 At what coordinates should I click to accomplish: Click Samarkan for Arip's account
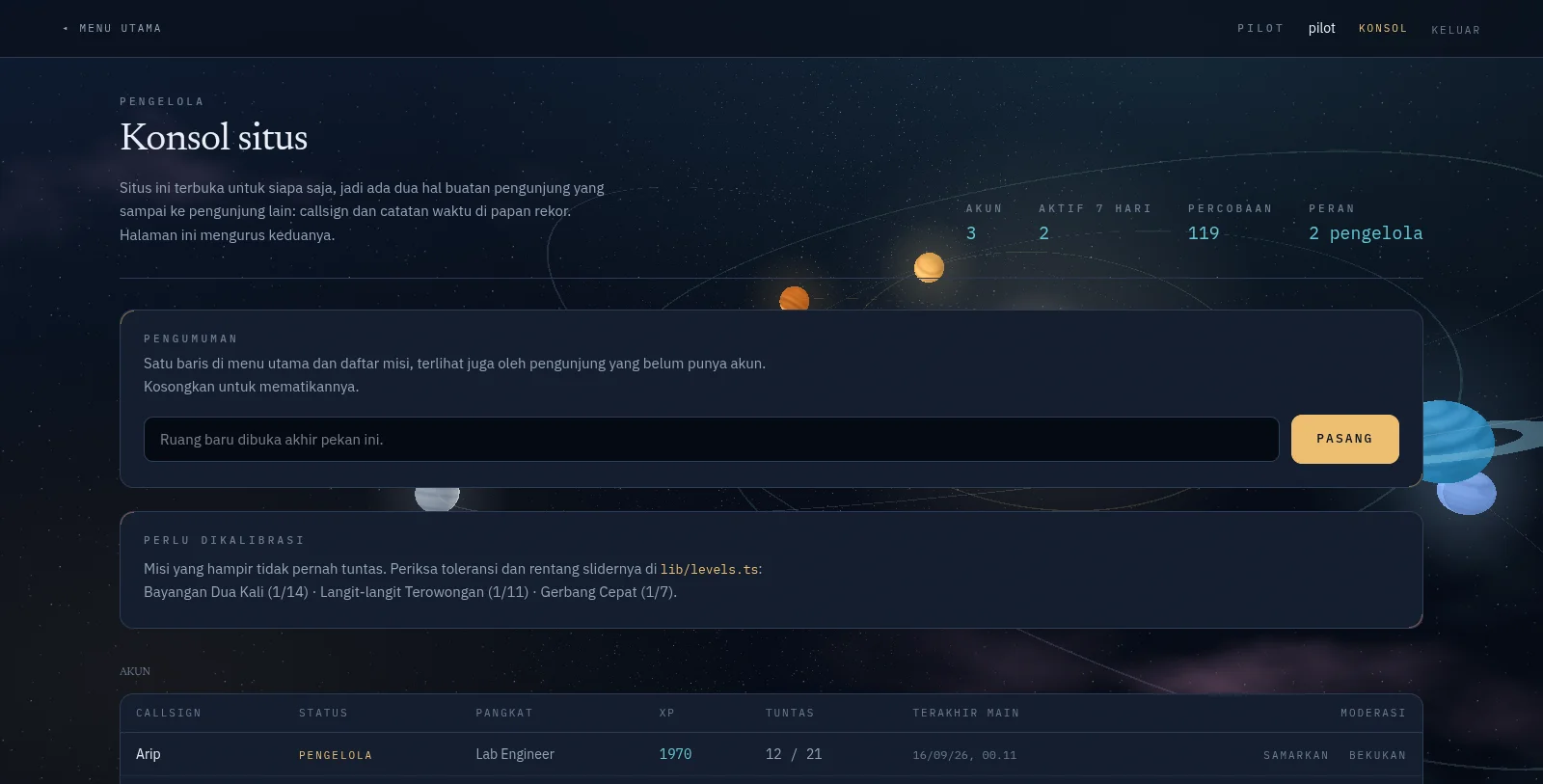1296,755
